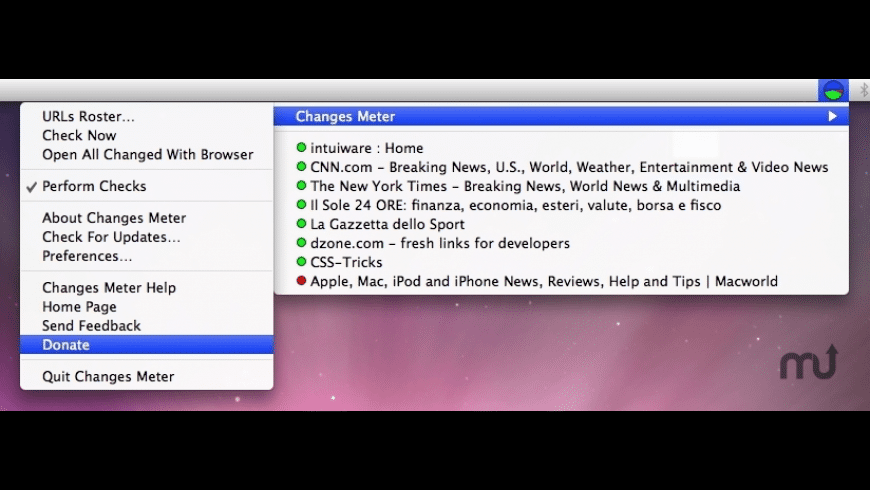Click green dot beside Il Sole 24 ORE

coord(301,205)
